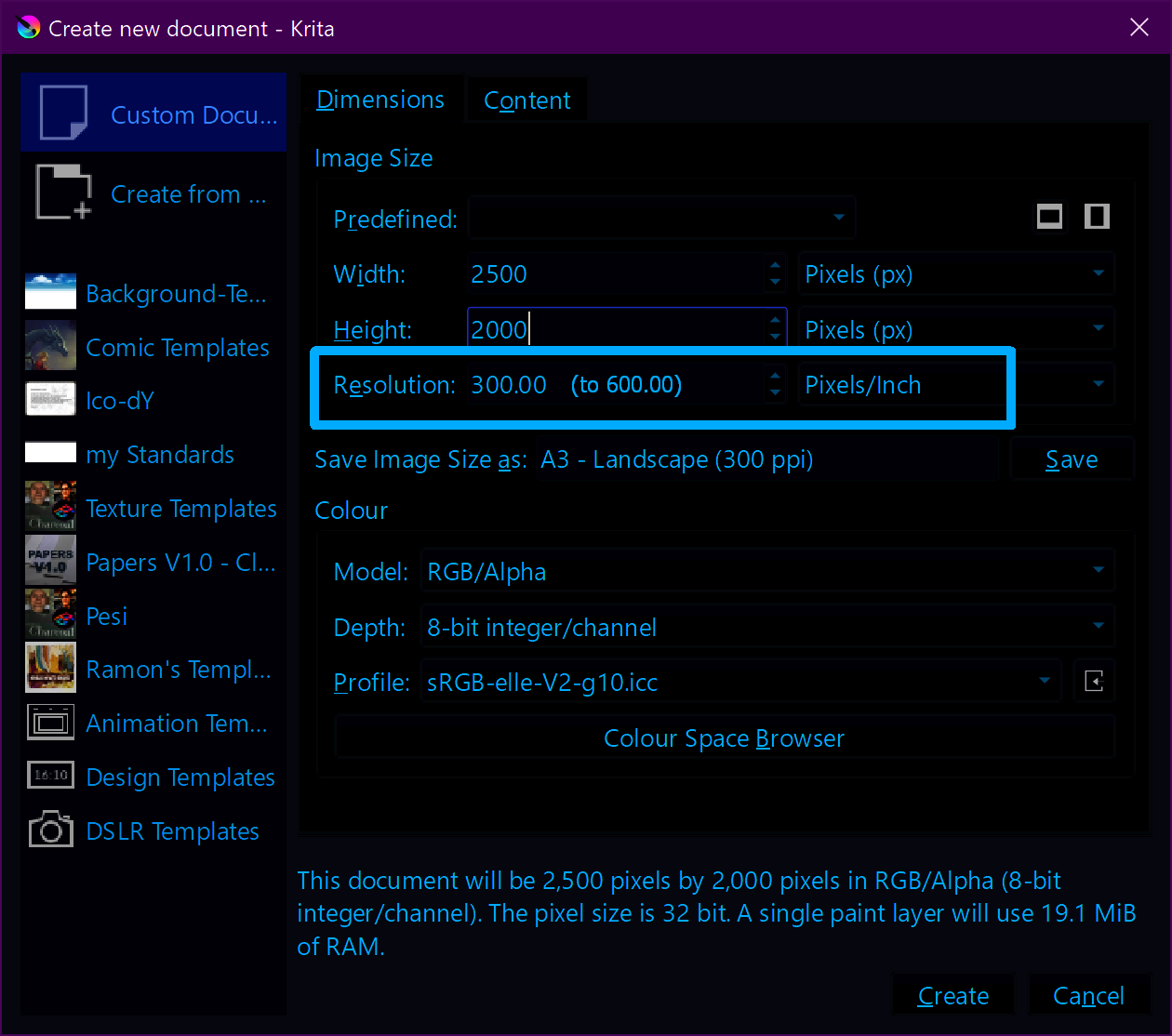
Task: Switch to landscape orientation
Action: 1049,217
